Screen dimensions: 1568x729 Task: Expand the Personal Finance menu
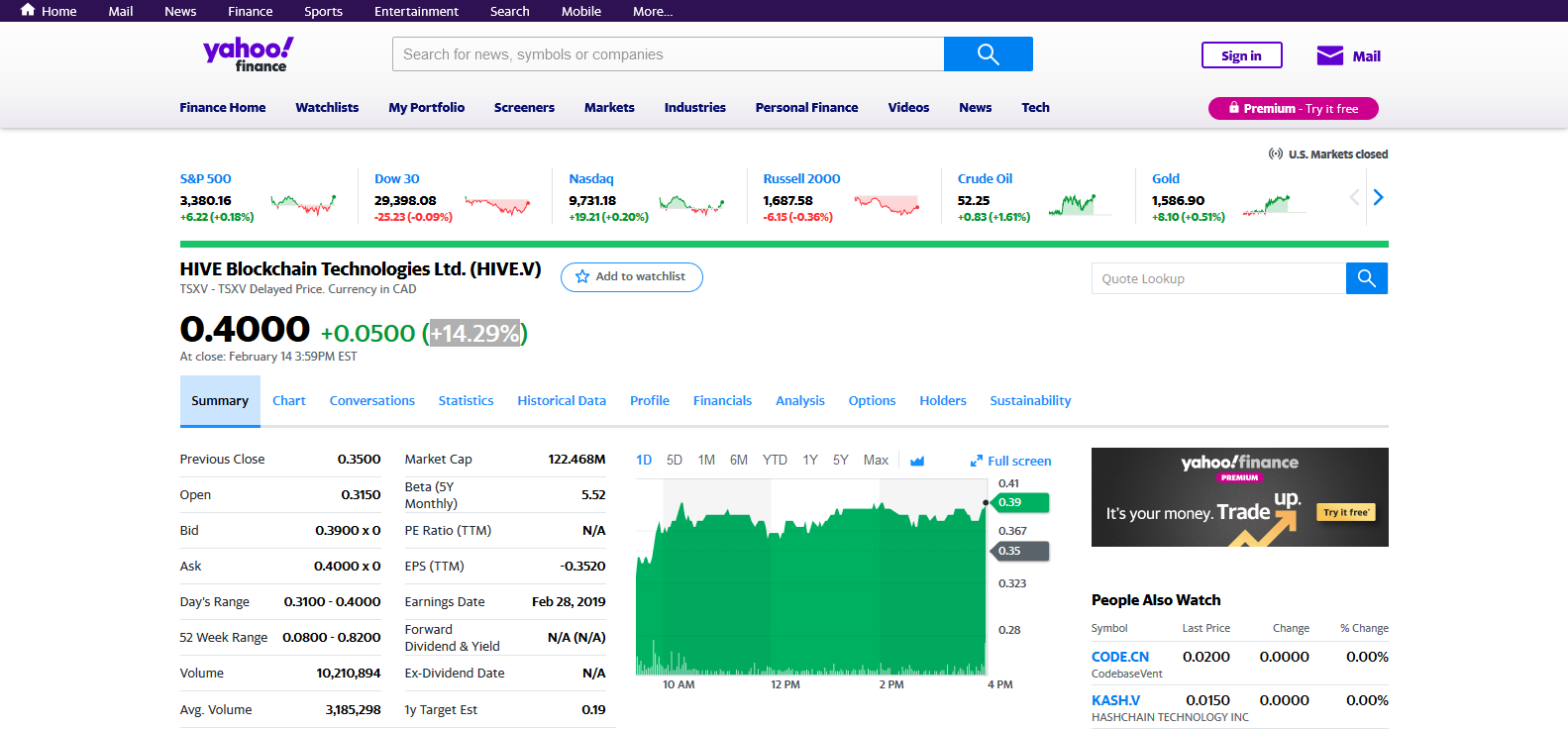(x=806, y=107)
